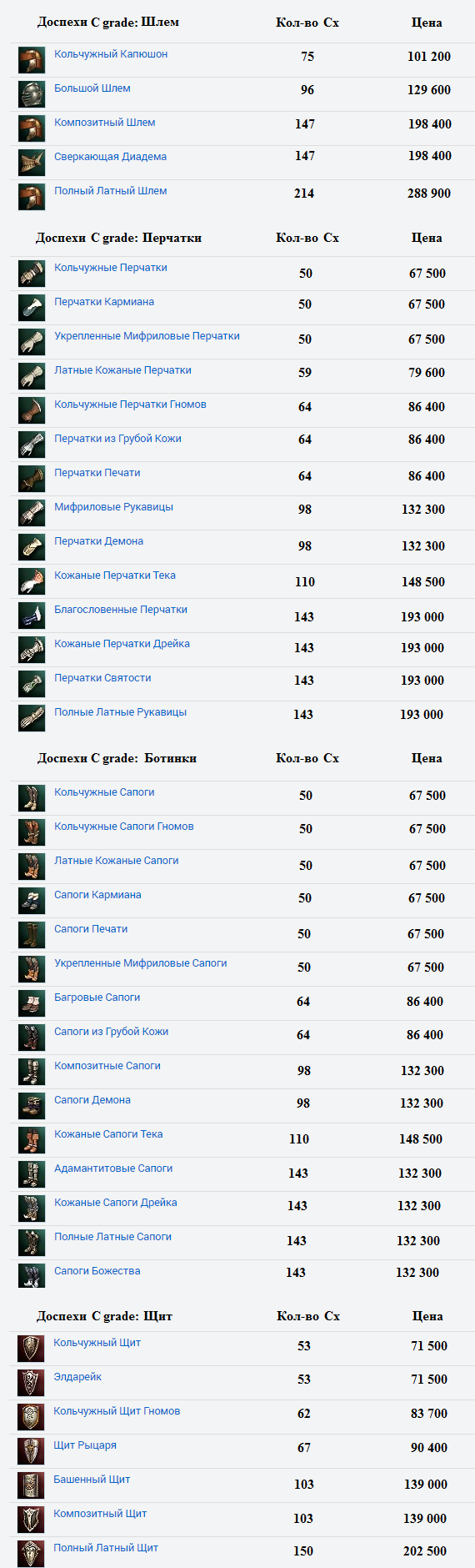Open the Полный Латный Щит link

click(x=106, y=1548)
